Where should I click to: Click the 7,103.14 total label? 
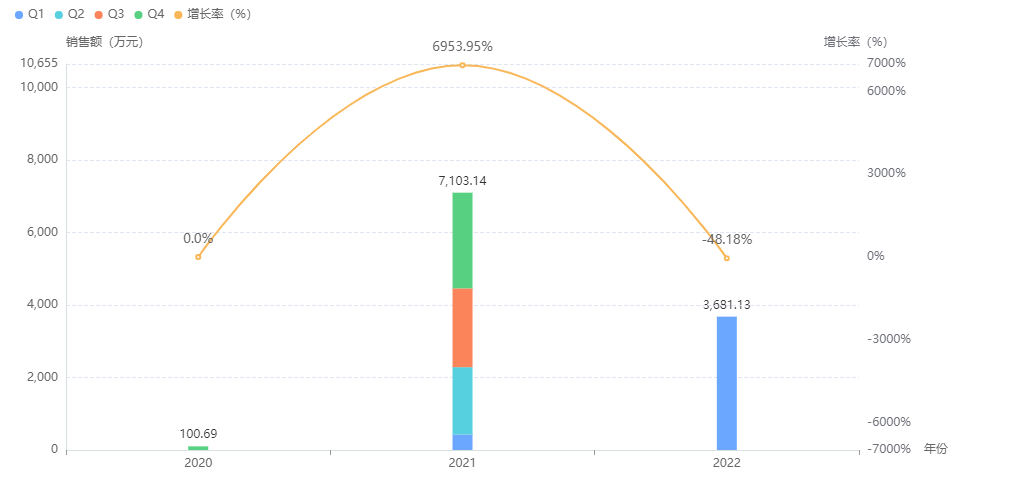[x=462, y=181]
